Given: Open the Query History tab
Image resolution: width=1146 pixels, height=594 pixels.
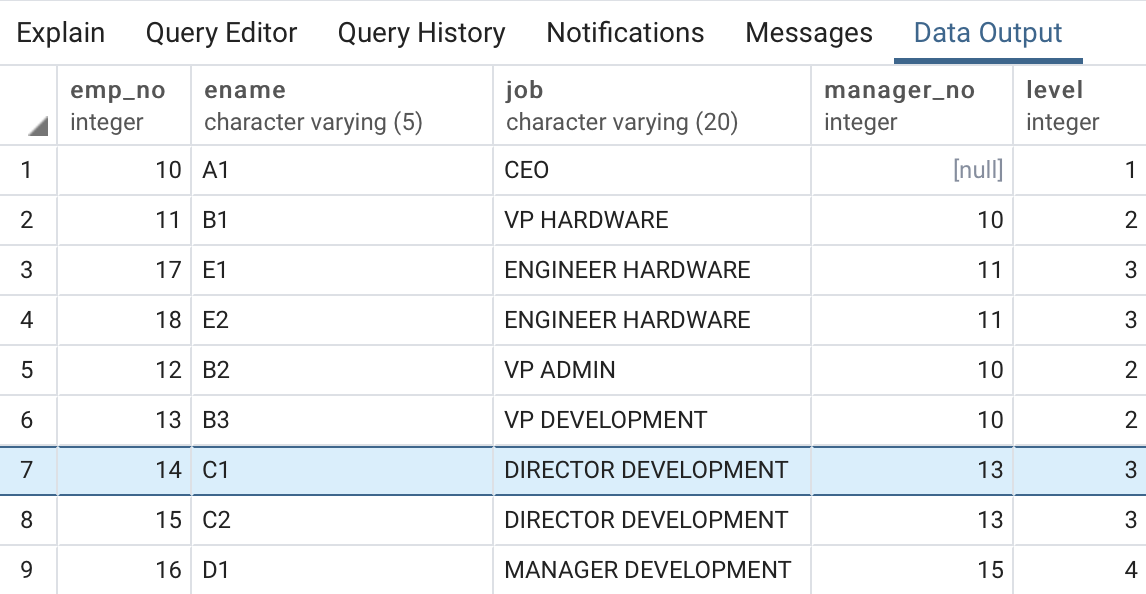Looking at the screenshot, I should (x=421, y=33).
